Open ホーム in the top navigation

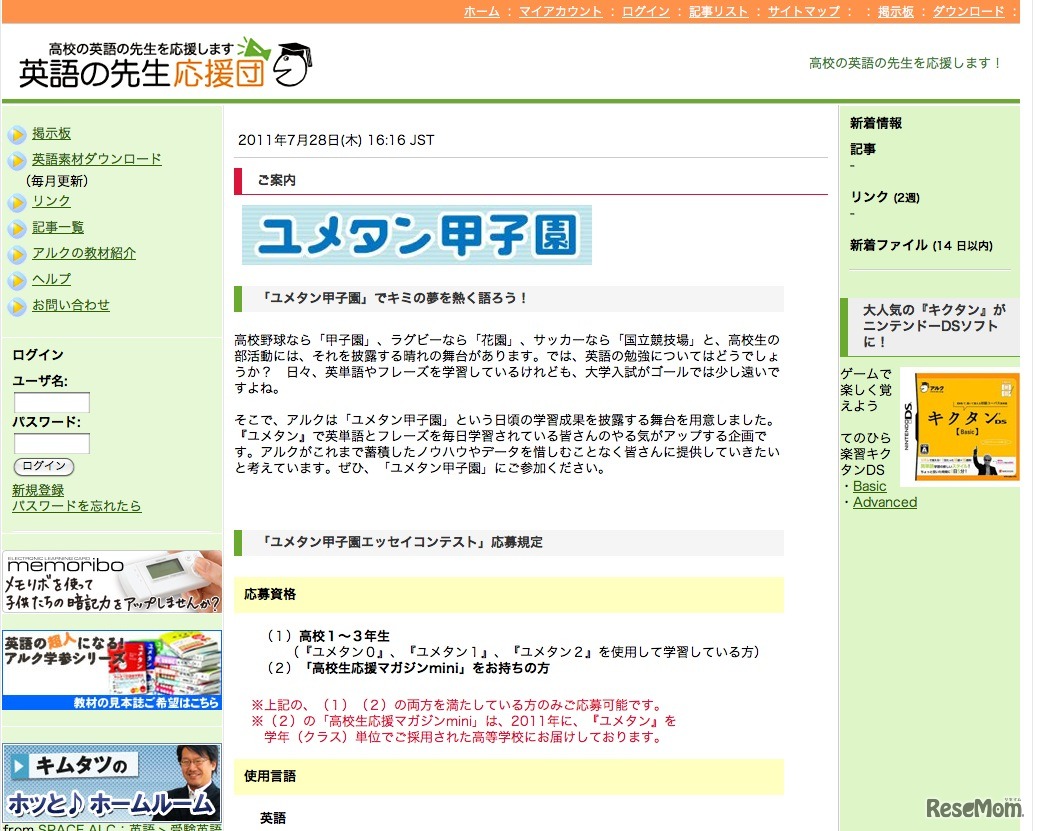pos(481,11)
